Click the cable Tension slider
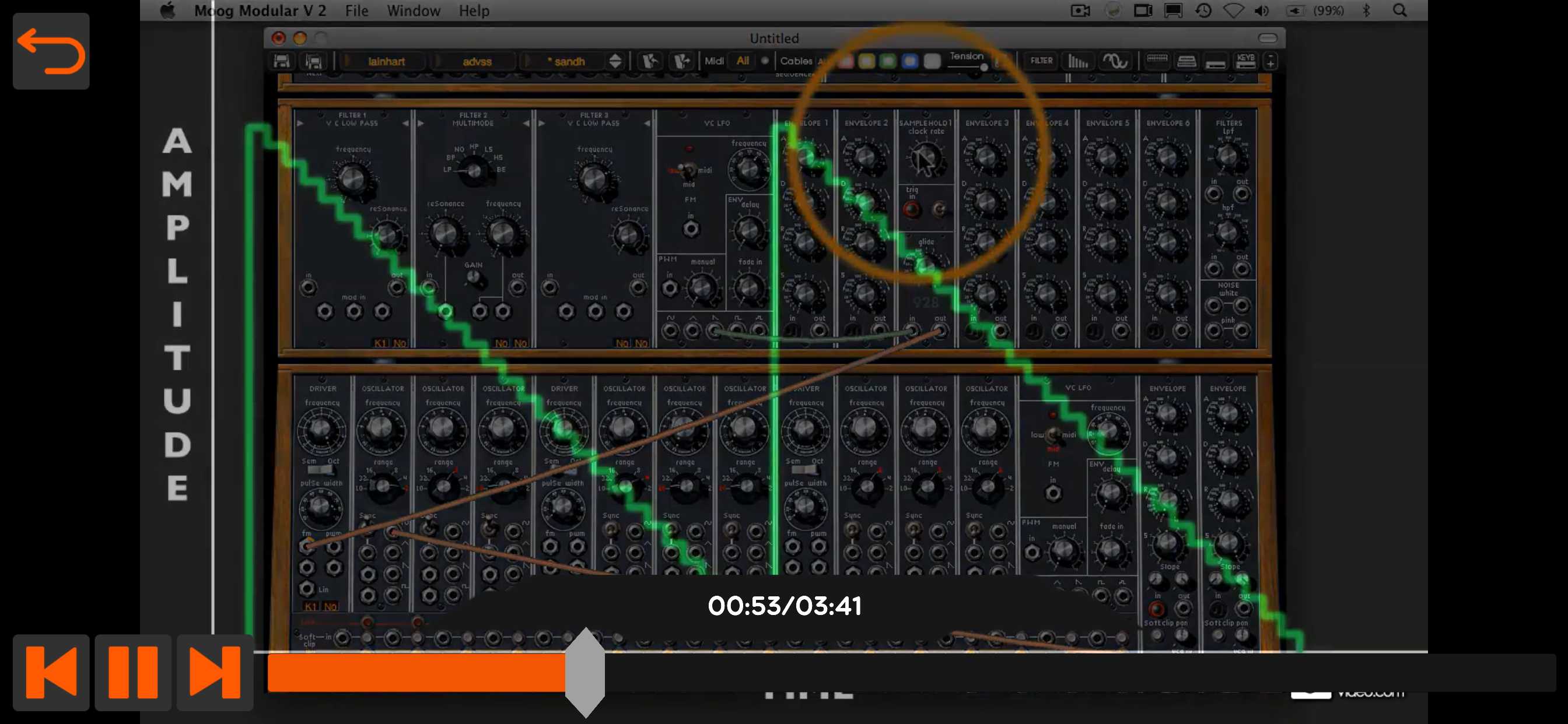This screenshot has height=724, width=1568. [970, 67]
